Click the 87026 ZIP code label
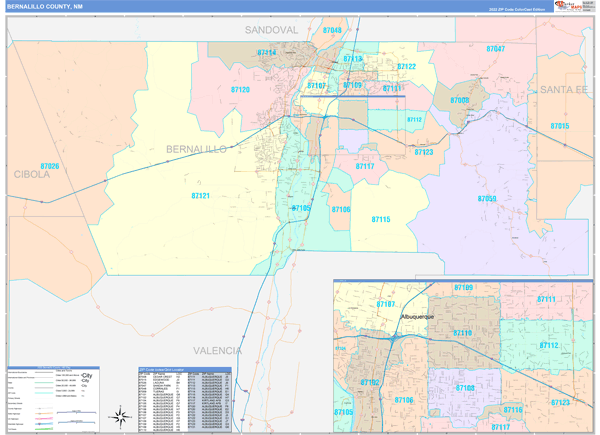The image size is (600, 435). (50, 166)
